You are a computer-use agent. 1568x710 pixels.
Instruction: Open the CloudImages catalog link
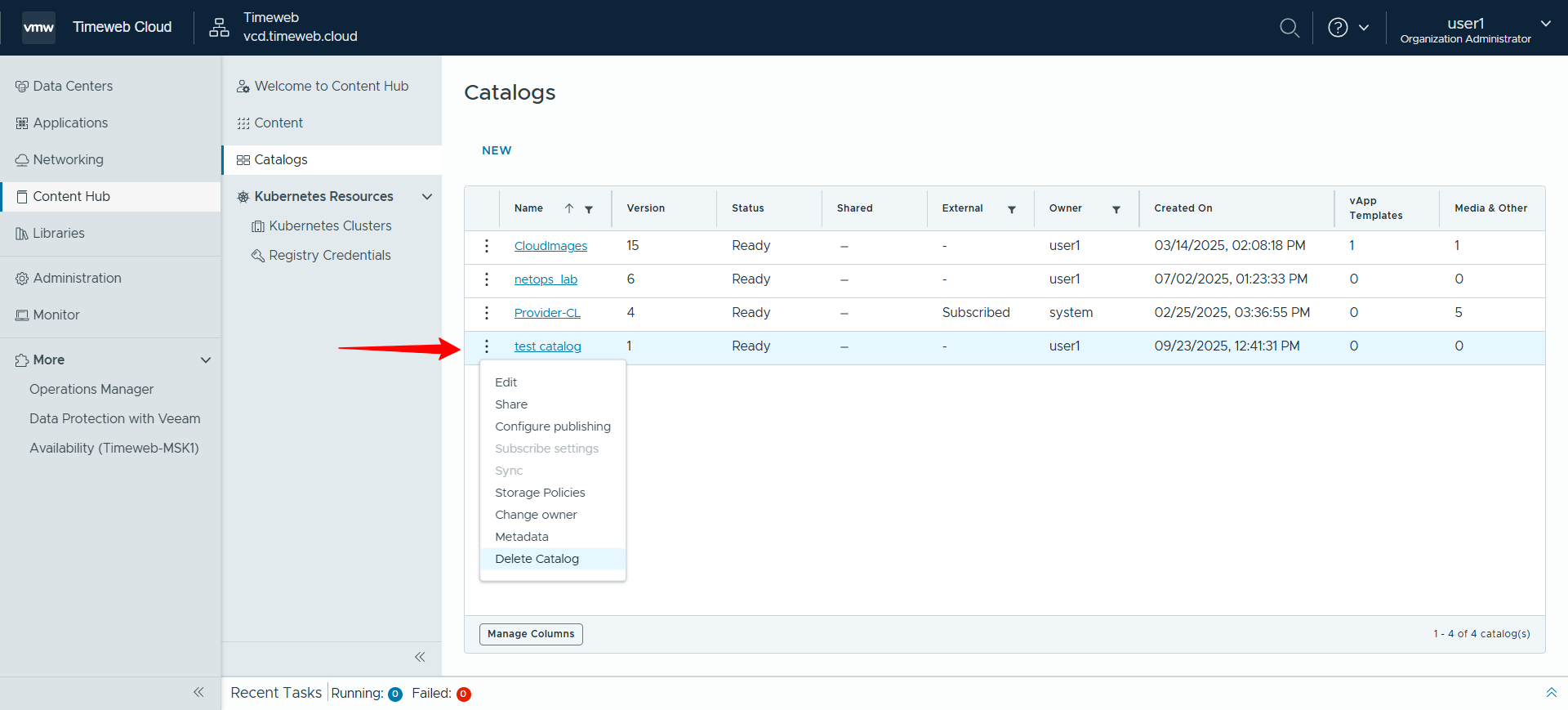550,246
